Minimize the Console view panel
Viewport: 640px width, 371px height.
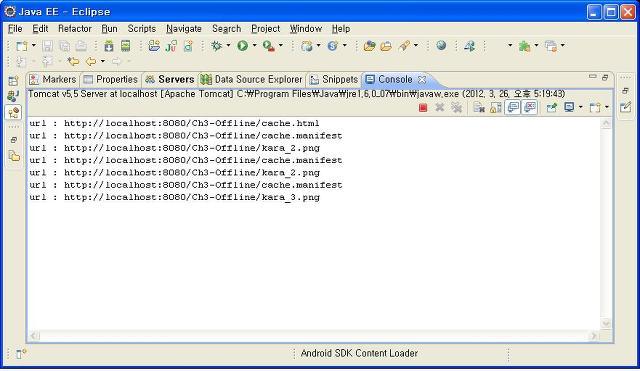coord(593,77)
